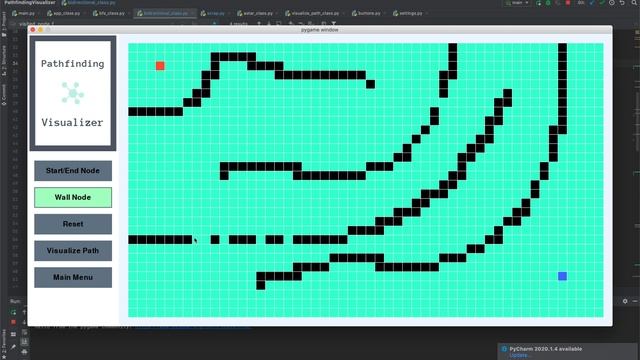
Task: Click the Run panel red stop icon
Action: pyautogui.click(x=13, y=322)
